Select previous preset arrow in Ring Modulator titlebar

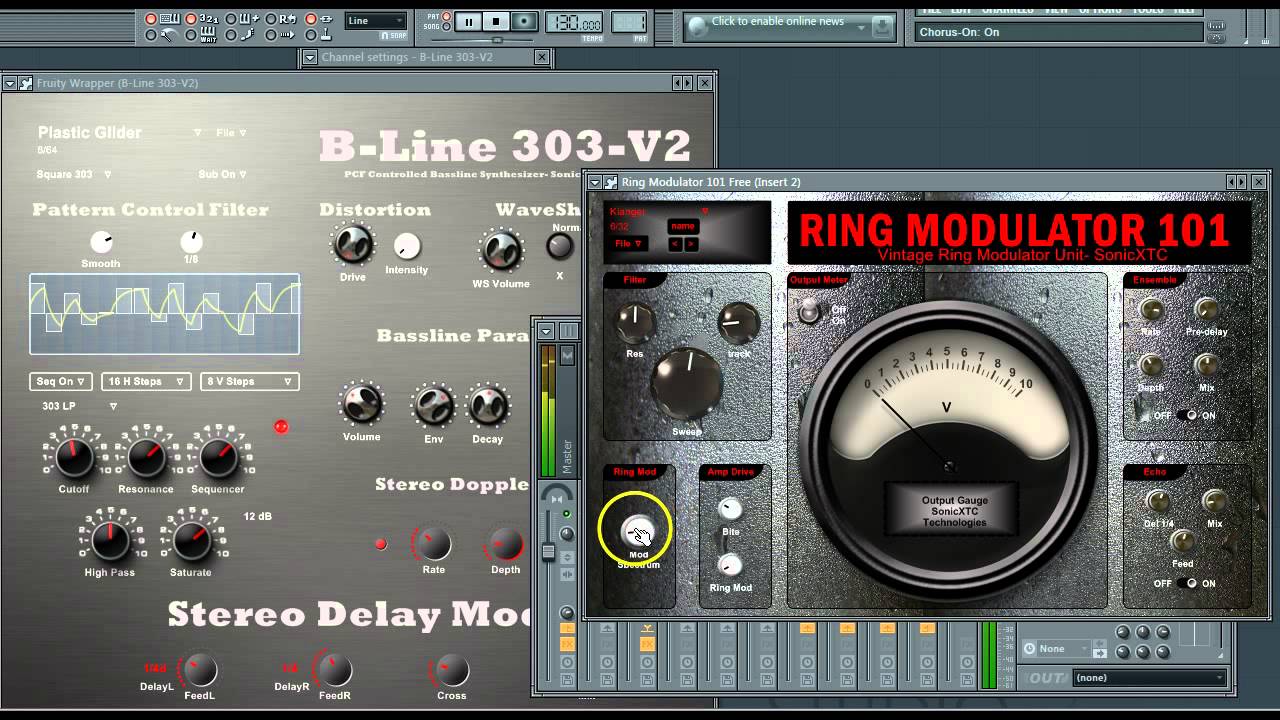point(1232,181)
